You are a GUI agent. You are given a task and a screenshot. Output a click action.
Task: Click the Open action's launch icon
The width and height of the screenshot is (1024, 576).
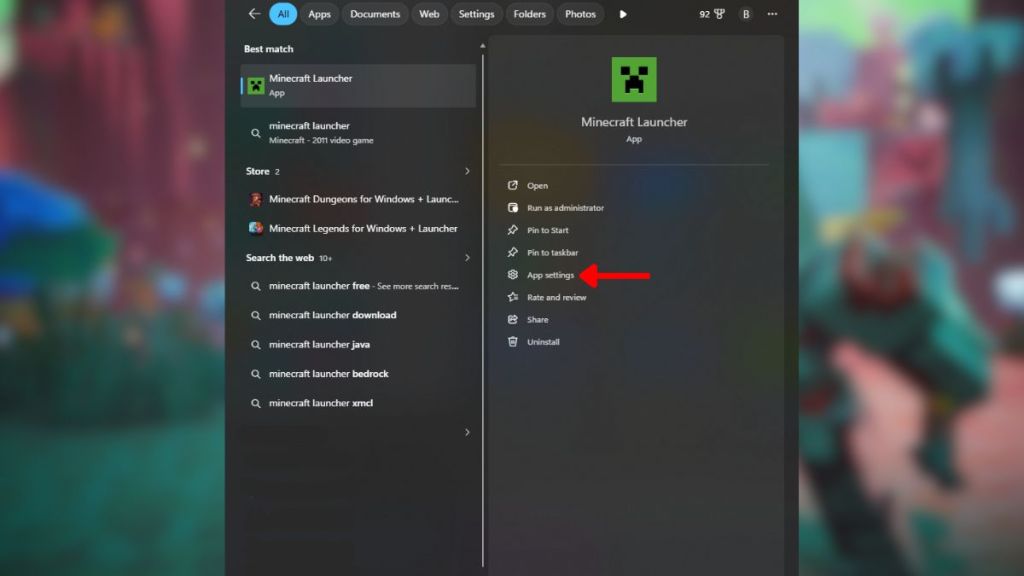pos(513,185)
